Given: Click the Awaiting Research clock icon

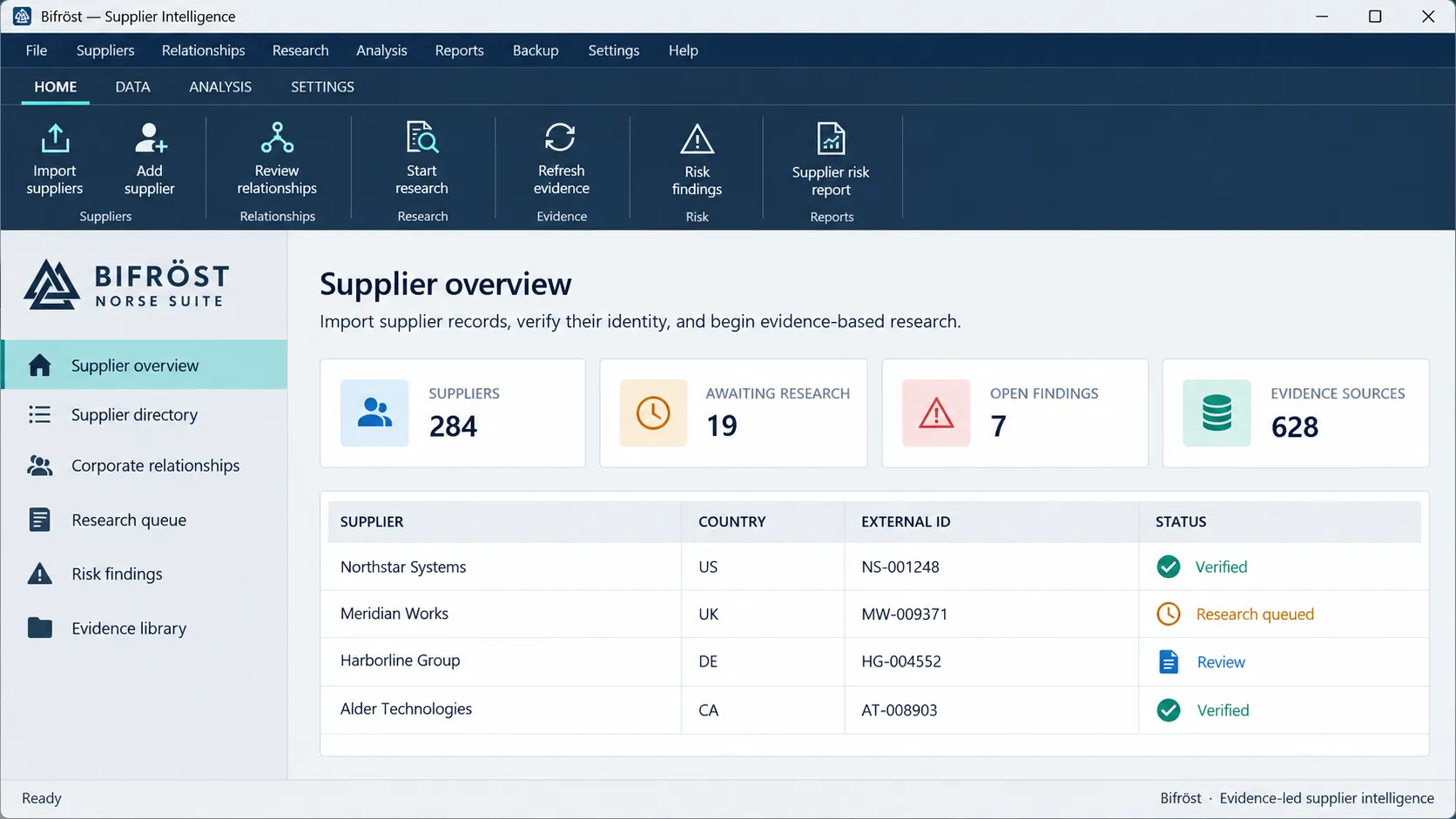Looking at the screenshot, I should point(653,413).
